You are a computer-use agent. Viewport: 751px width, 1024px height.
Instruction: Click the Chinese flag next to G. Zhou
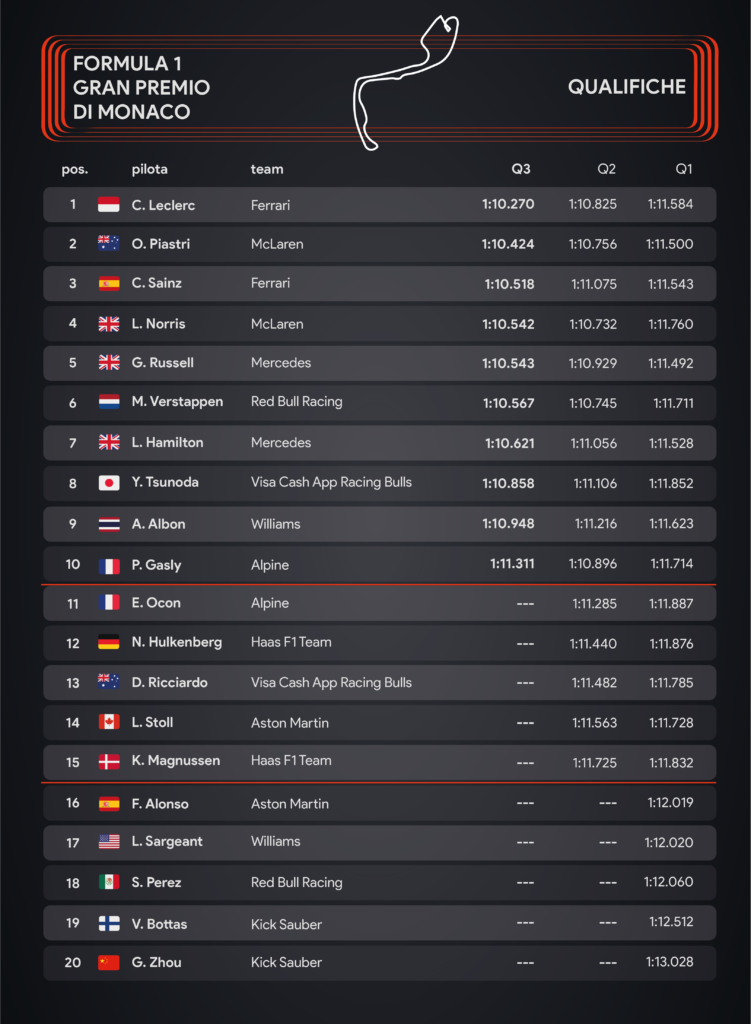[109, 963]
